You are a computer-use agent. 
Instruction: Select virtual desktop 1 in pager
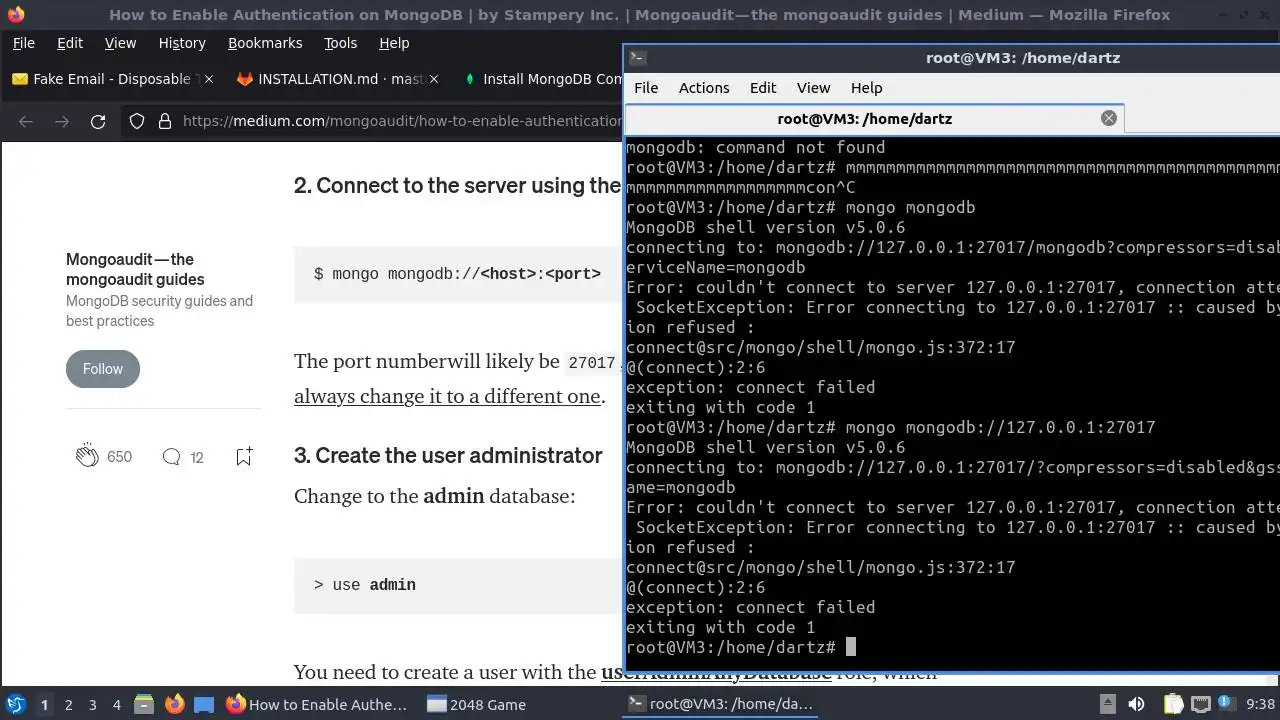pyautogui.click(x=44, y=705)
